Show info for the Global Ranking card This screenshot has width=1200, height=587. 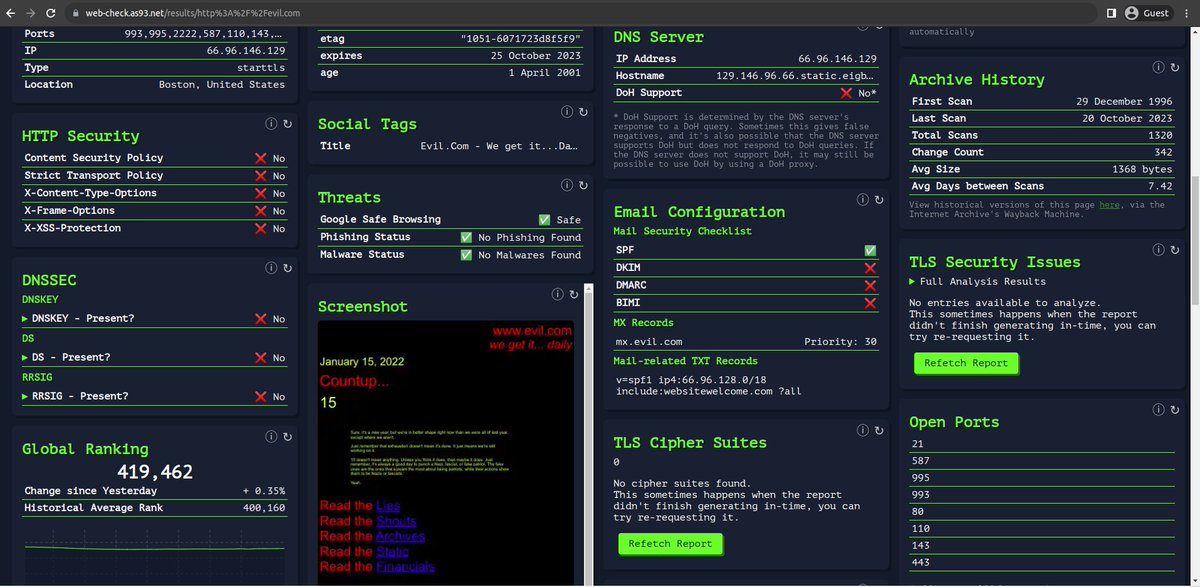[271, 436]
